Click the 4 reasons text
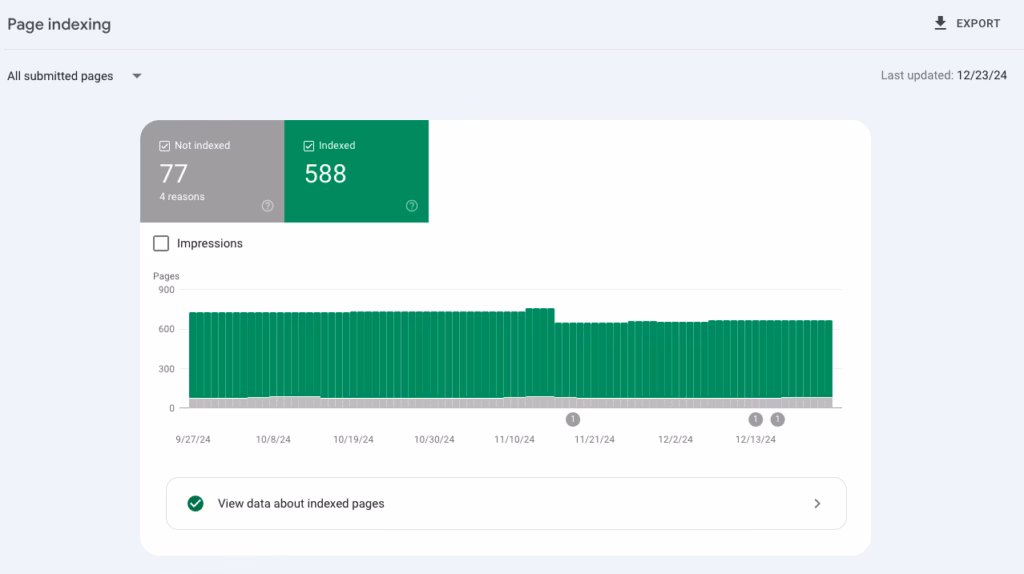 182,197
